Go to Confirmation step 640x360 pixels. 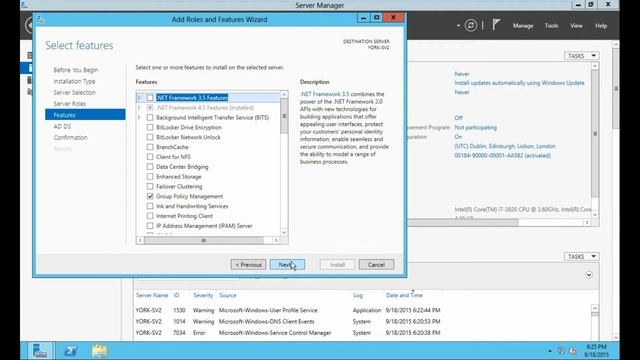coord(71,138)
